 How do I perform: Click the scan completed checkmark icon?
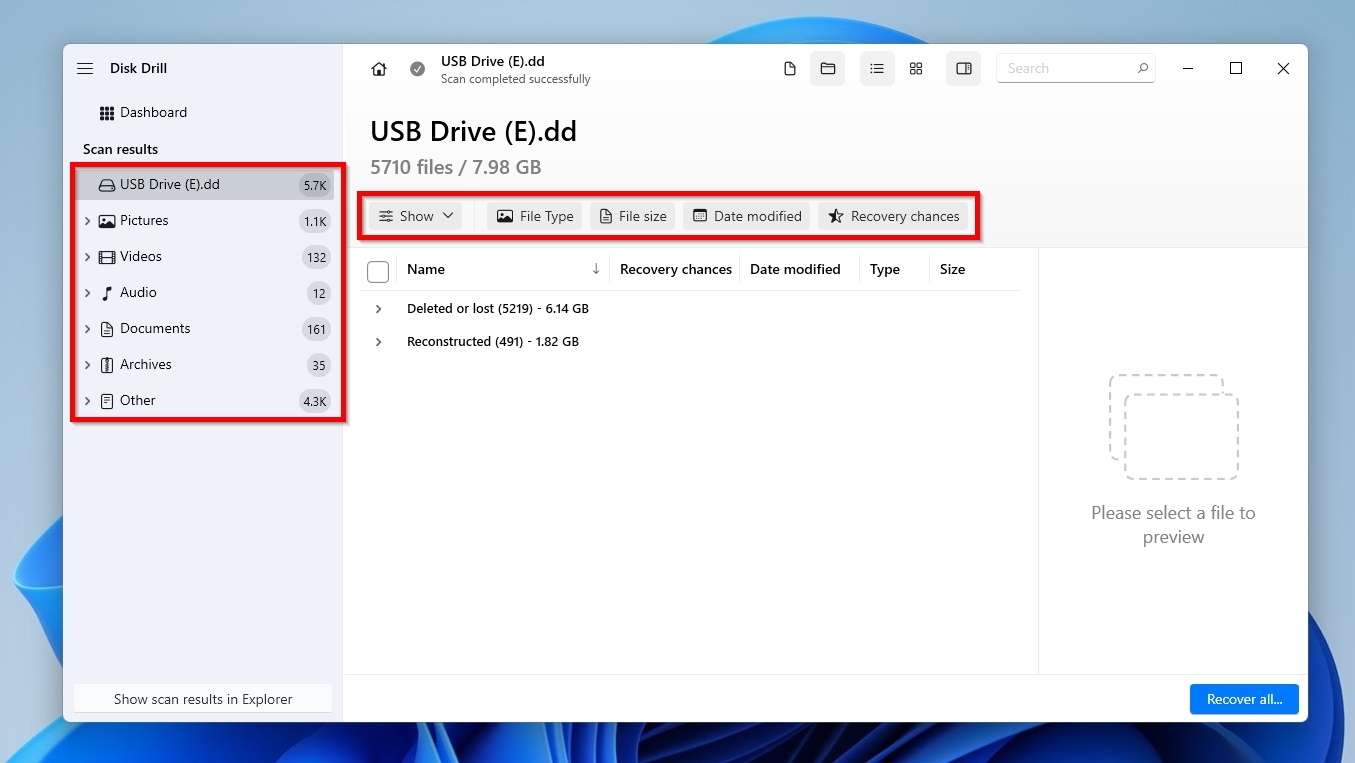click(x=417, y=69)
